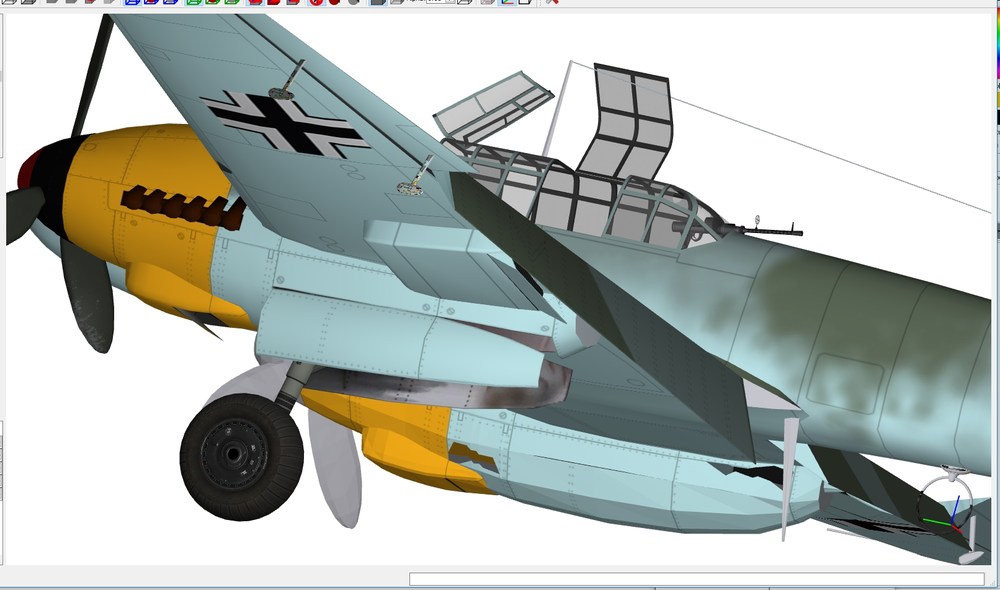Click the third blue wireframe cube icon

(170, 2)
